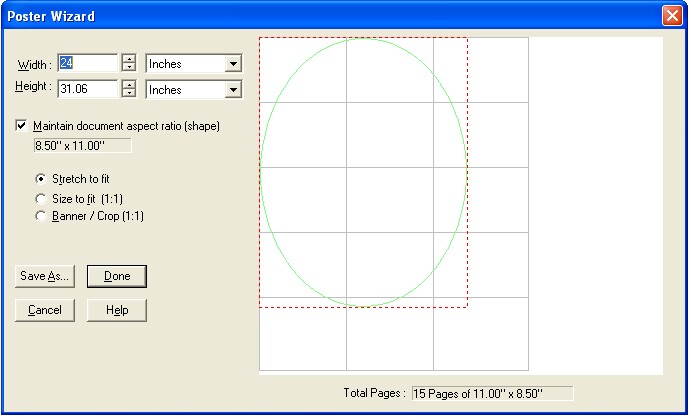Increase Width with the up spinner arrow

pyautogui.click(x=129, y=59)
